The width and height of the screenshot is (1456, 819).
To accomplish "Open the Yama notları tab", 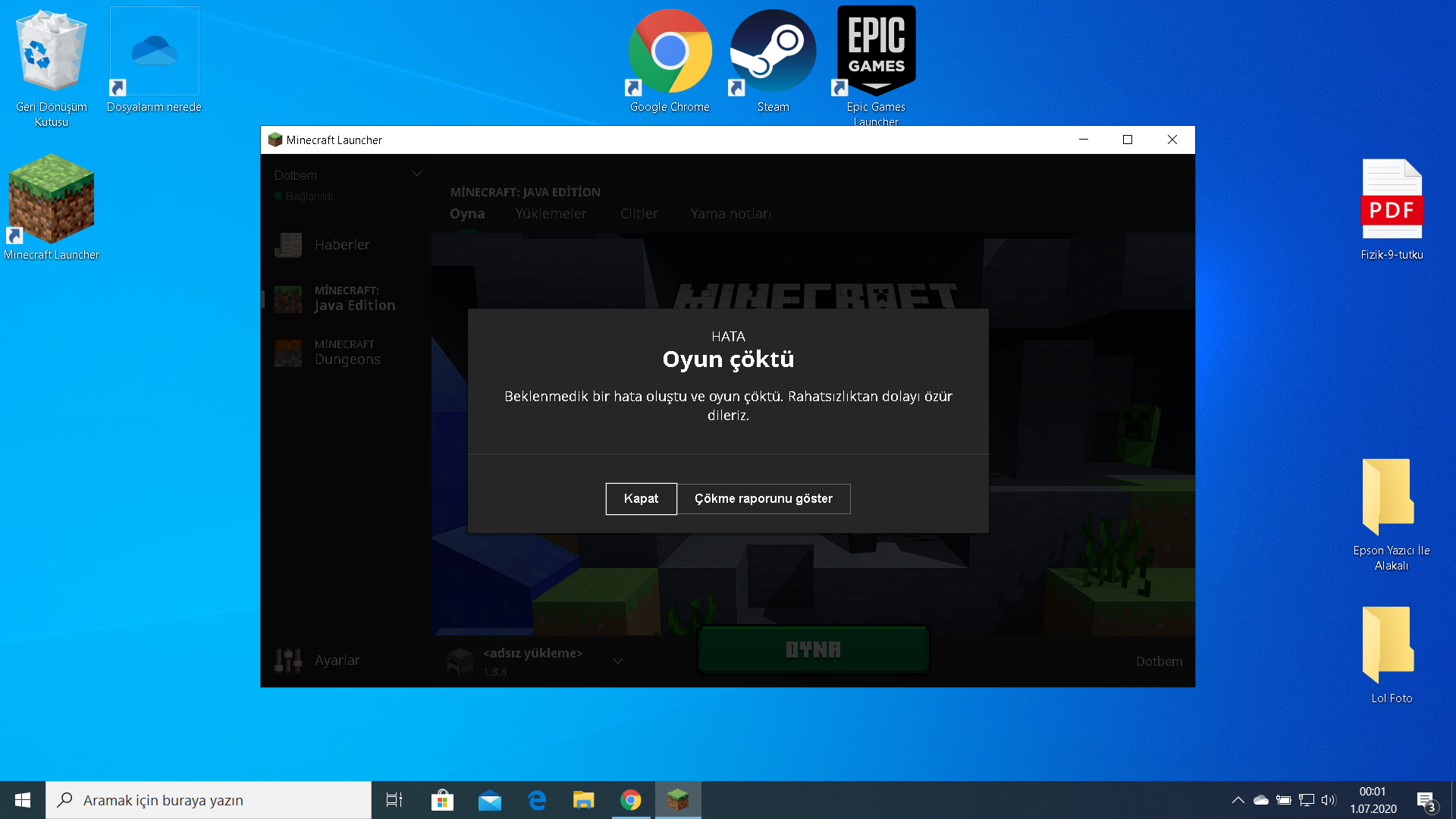I will pos(731,214).
